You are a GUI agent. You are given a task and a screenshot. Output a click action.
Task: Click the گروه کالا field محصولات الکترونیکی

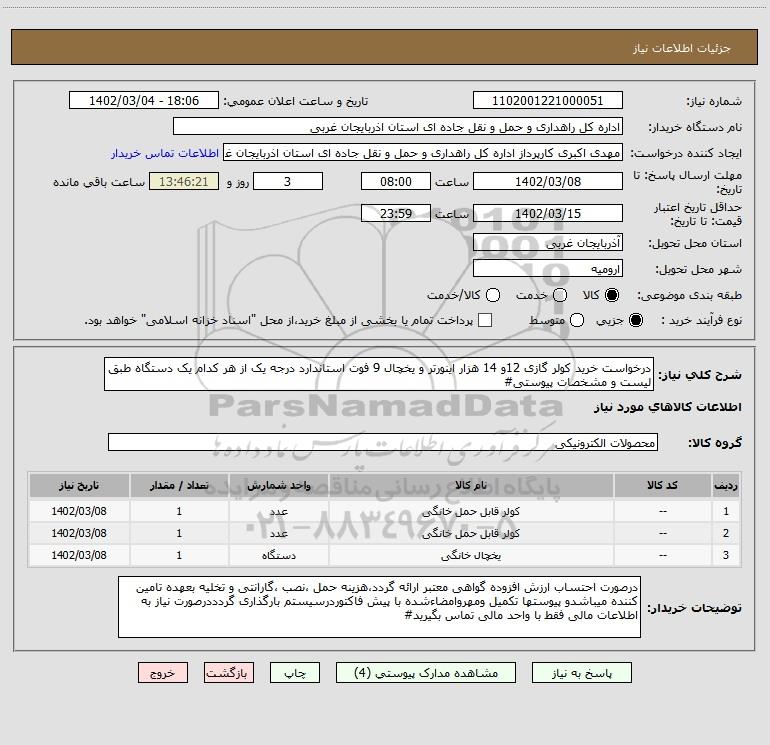(383, 442)
